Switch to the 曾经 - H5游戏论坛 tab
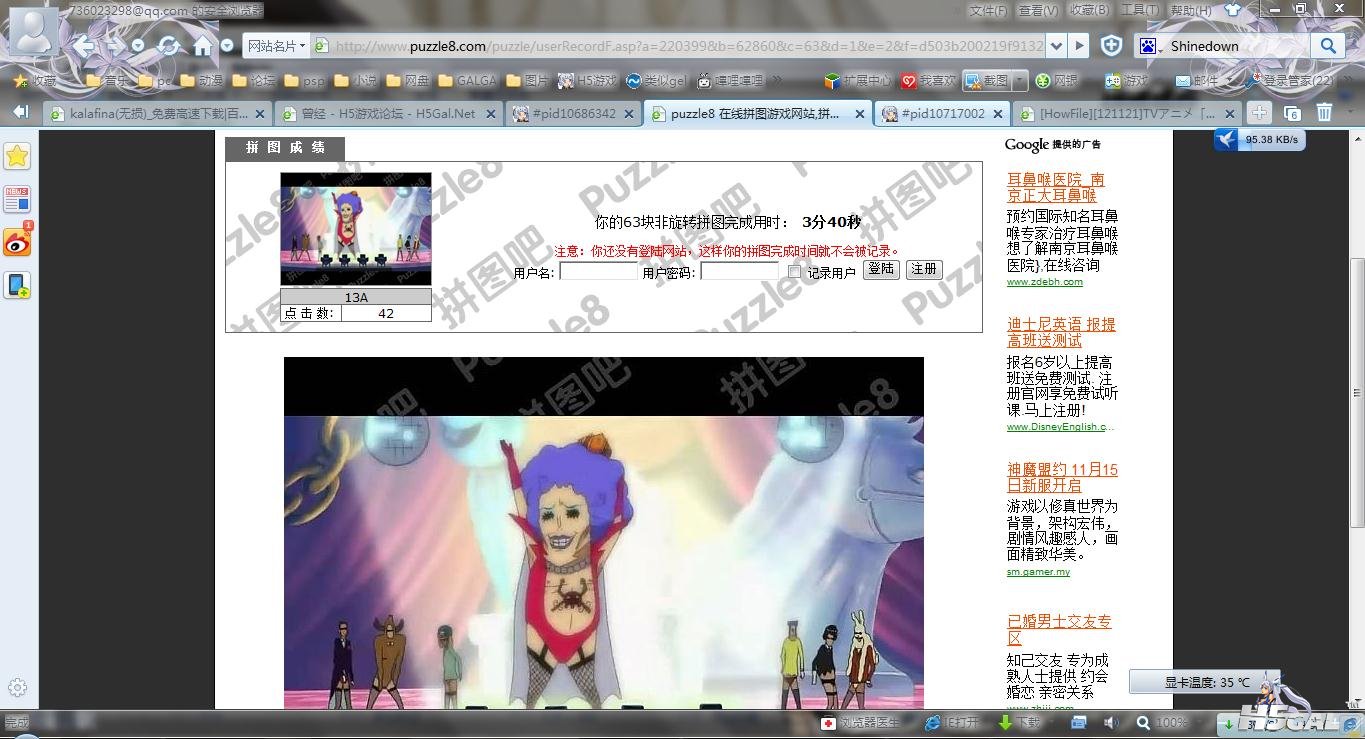 pos(388,113)
